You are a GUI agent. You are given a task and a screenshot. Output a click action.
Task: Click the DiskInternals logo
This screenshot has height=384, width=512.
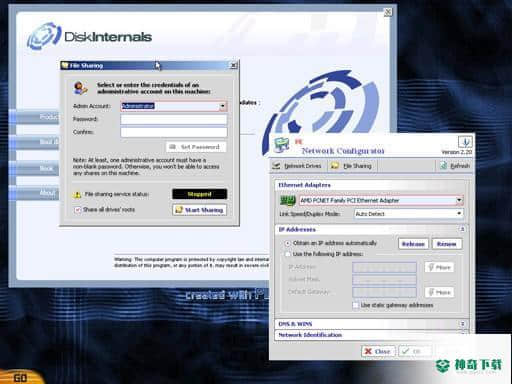click(89, 36)
